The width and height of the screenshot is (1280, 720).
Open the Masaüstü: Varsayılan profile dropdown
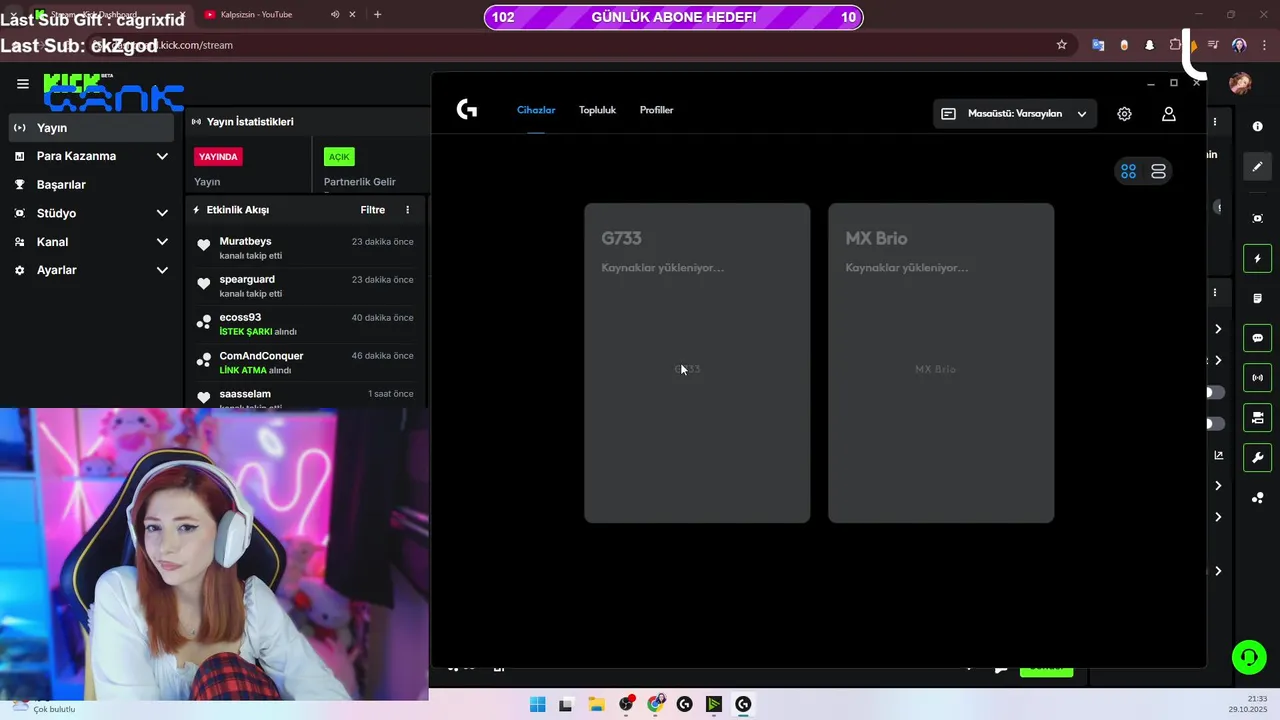tap(1015, 114)
